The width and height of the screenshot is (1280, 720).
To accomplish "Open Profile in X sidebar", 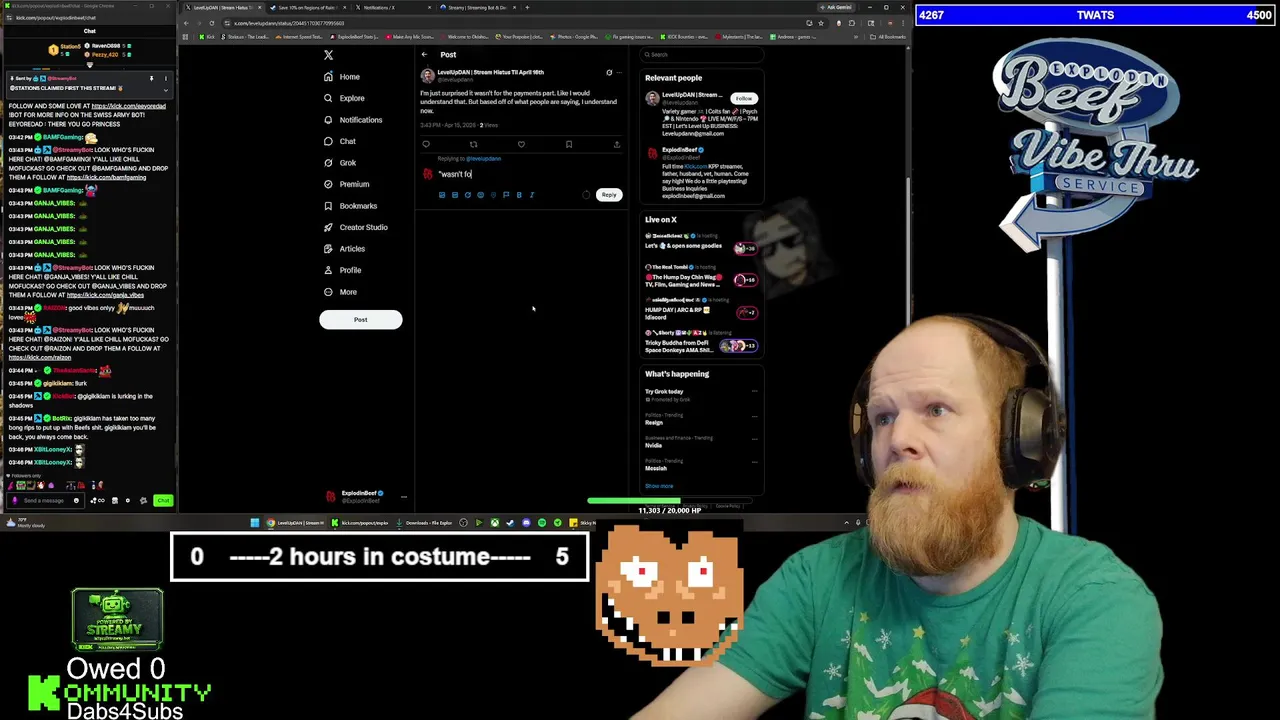I will tap(342, 270).
